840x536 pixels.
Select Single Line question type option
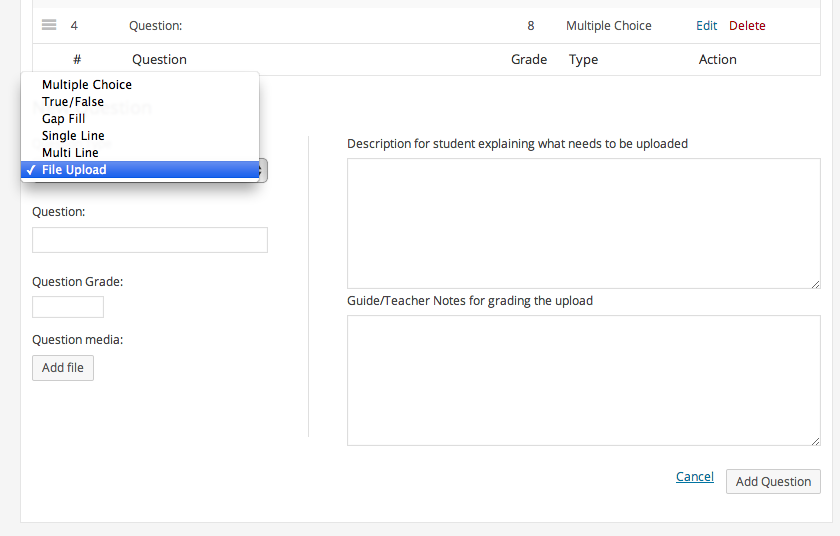click(x=73, y=136)
